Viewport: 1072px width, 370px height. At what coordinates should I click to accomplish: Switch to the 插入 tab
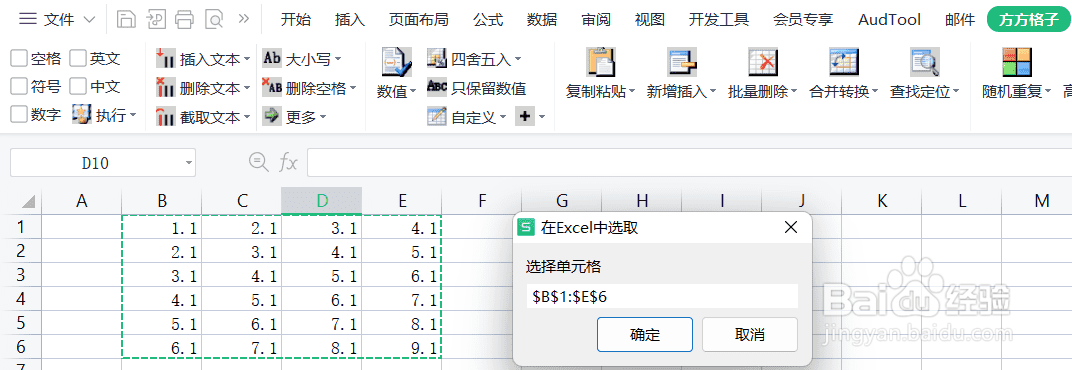pos(350,20)
